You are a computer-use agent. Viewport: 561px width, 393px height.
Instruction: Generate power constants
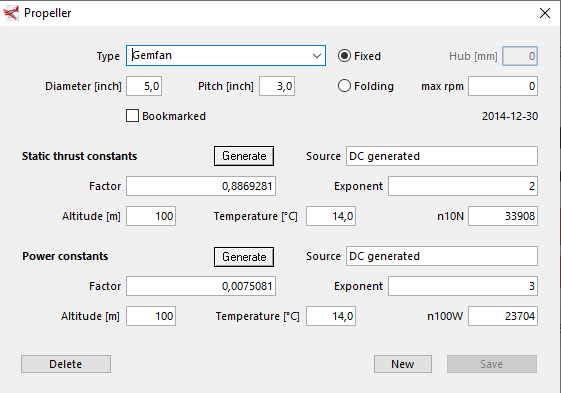(244, 257)
